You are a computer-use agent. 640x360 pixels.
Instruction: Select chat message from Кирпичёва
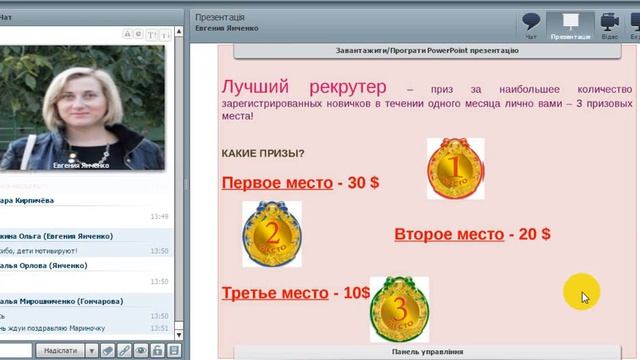(x=27, y=200)
